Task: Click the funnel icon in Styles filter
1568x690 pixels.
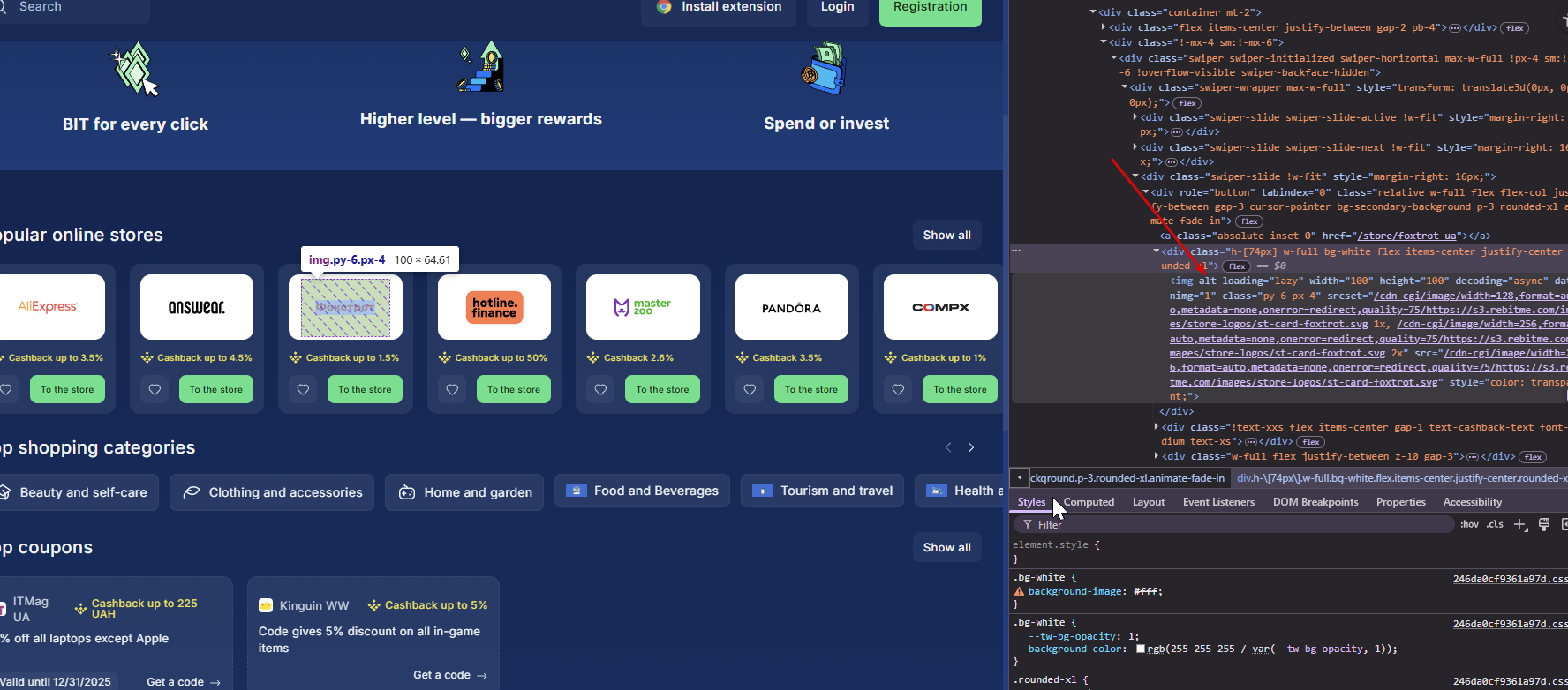Action: point(1027,525)
